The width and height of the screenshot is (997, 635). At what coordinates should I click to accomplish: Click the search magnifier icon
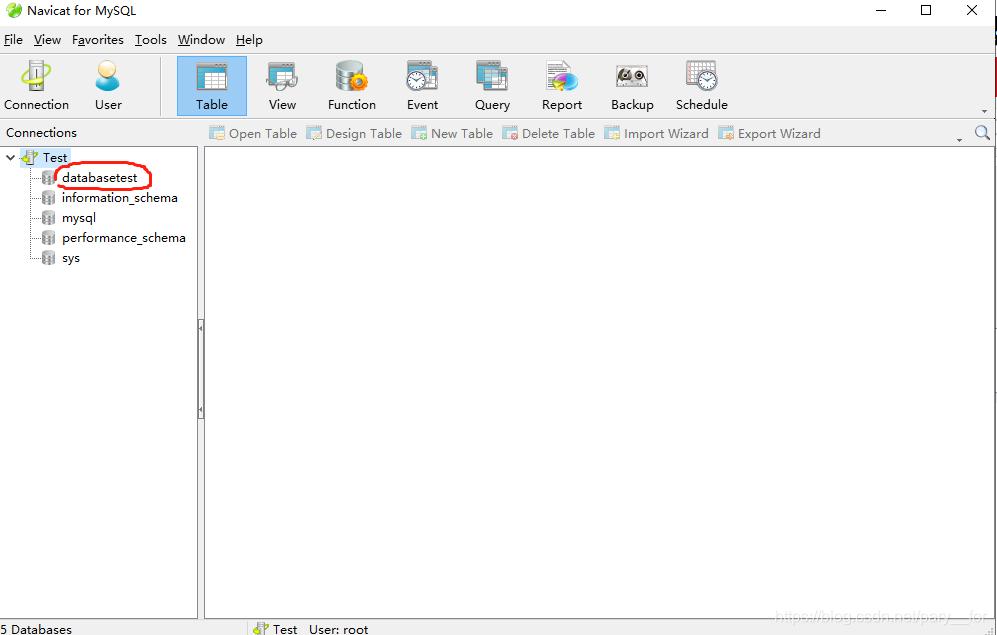click(982, 133)
